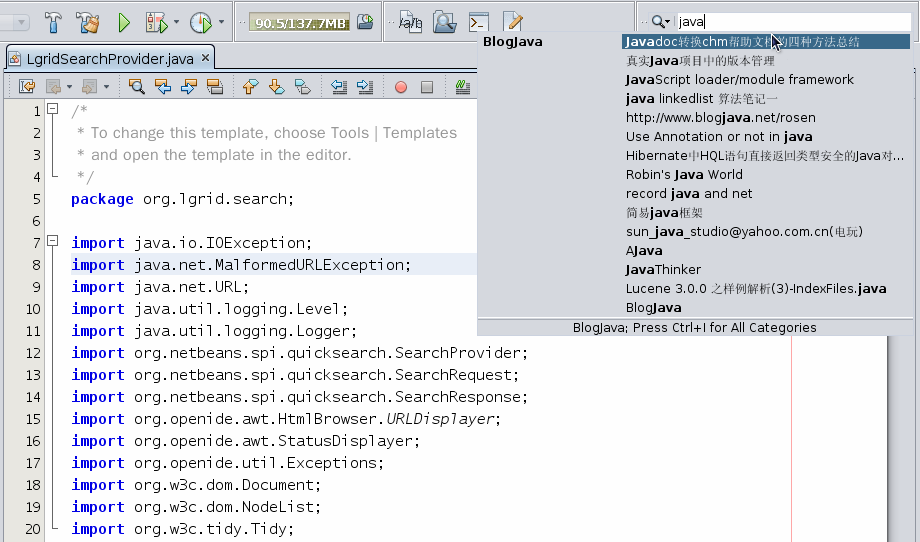Viewport: 920px width, 542px height.
Task: Click the Toggle Bookmark icon
Action: pyautogui.click(x=303, y=87)
